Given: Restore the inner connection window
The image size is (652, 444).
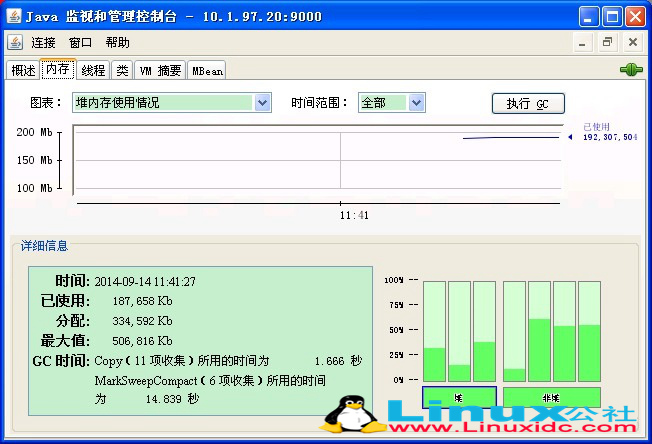Looking at the screenshot, I should point(608,42).
